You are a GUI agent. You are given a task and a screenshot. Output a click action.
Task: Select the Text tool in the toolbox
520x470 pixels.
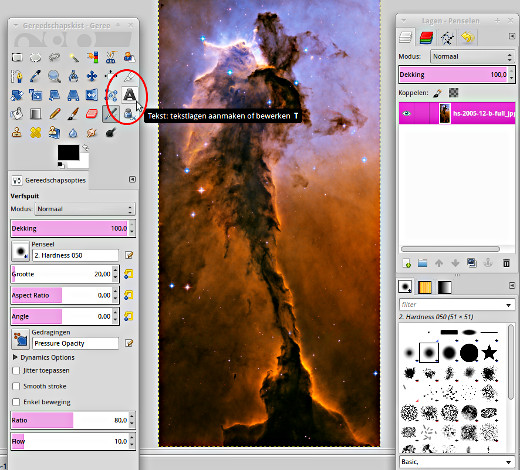[129, 95]
